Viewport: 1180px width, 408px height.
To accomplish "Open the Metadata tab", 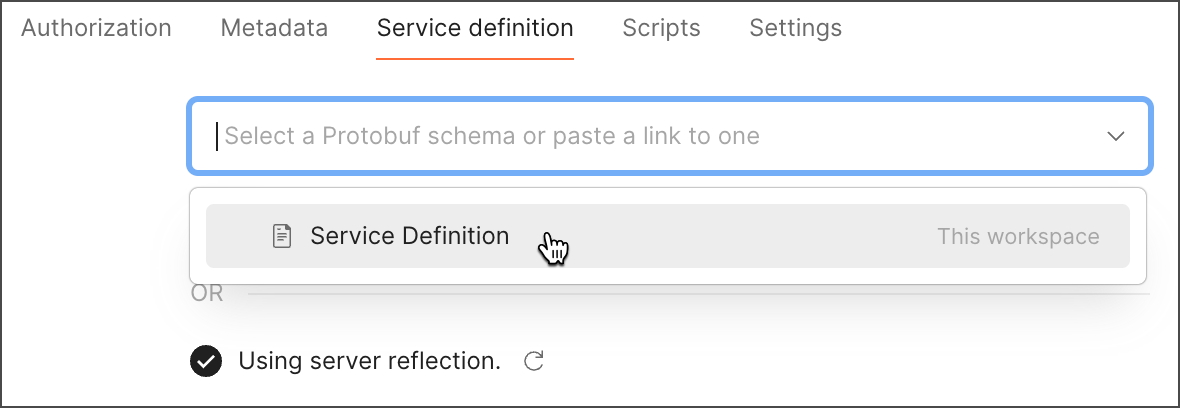I will click(274, 28).
